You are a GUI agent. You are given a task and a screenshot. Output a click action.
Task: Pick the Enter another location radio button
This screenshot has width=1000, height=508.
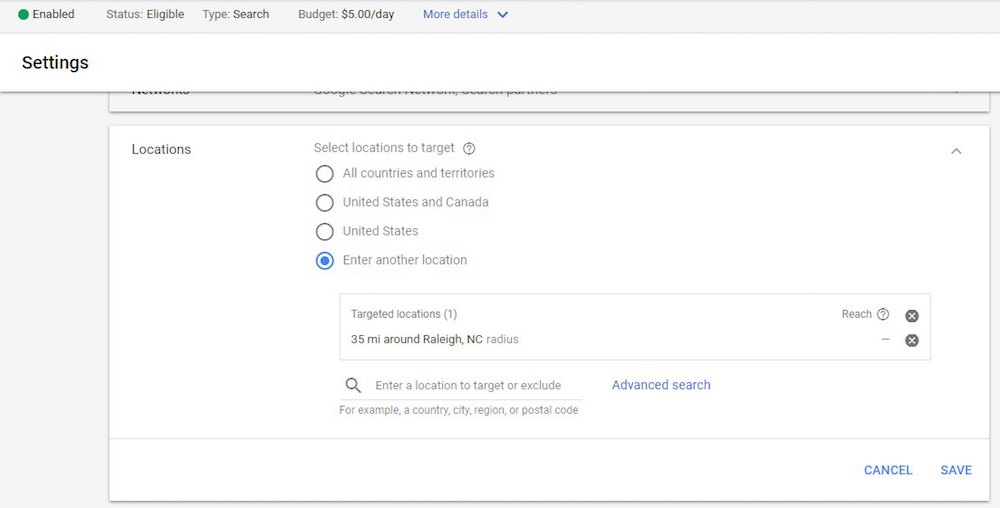324,261
